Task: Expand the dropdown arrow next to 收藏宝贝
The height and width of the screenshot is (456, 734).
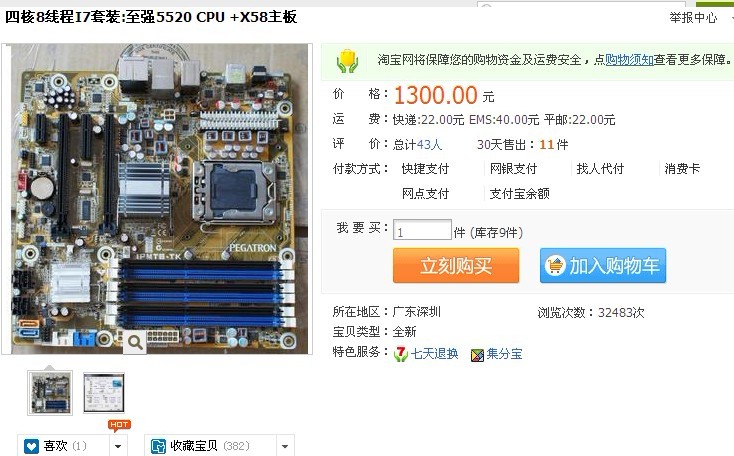Action: tap(285, 446)
